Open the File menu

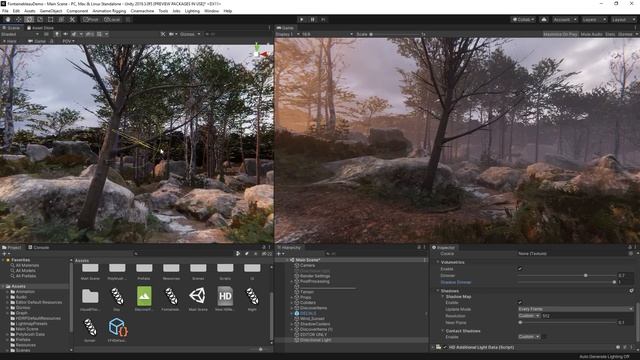click(5, 11)
